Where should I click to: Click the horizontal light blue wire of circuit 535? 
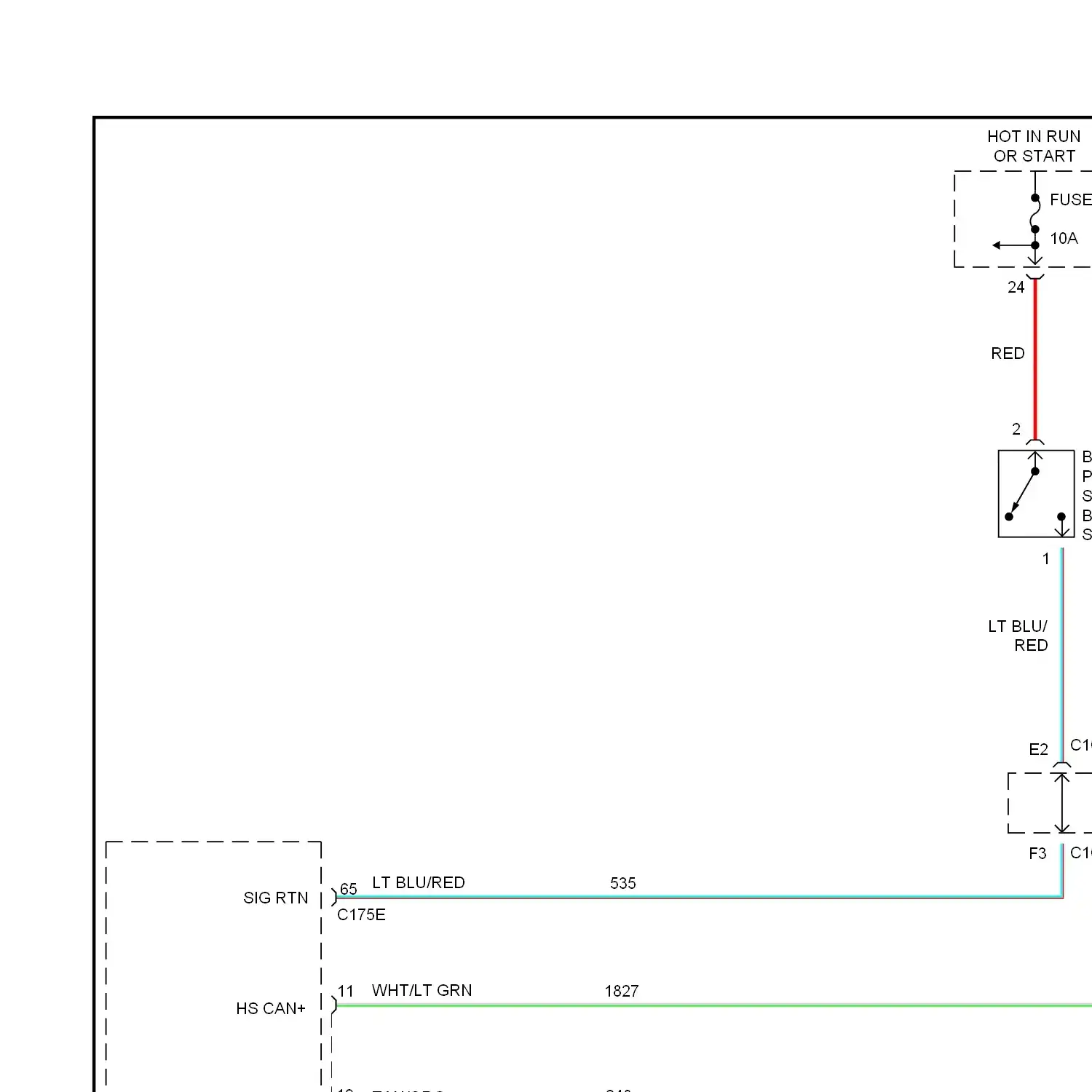699,898
